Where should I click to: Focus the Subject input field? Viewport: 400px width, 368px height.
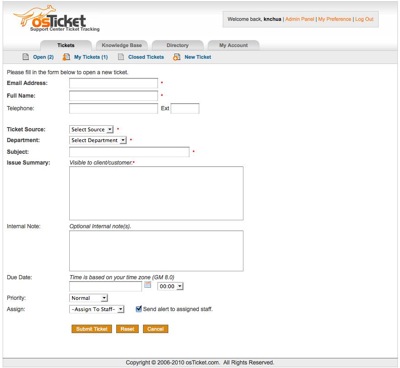coord(129,152)
